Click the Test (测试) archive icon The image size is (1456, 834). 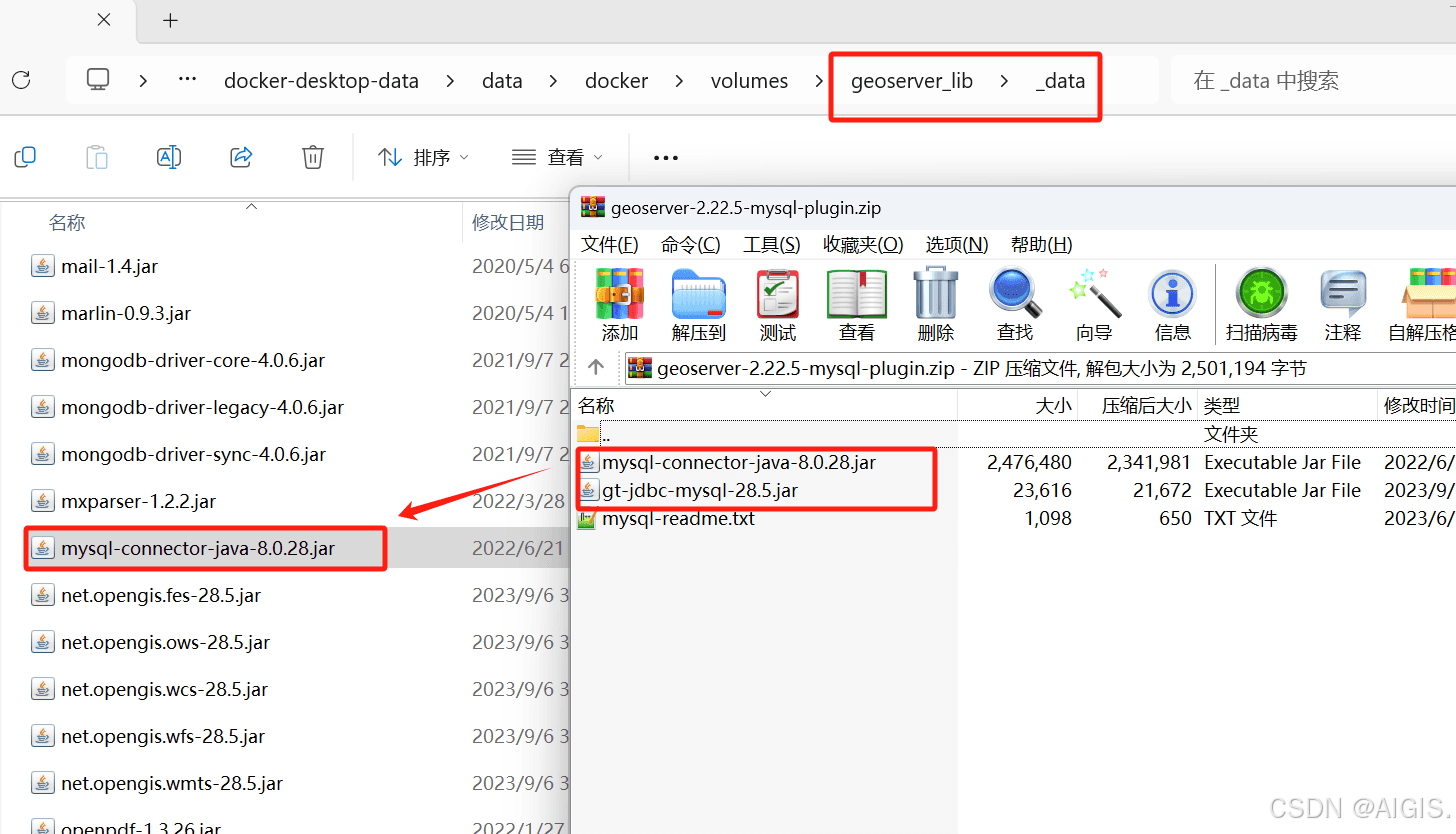tap(778, 294)
